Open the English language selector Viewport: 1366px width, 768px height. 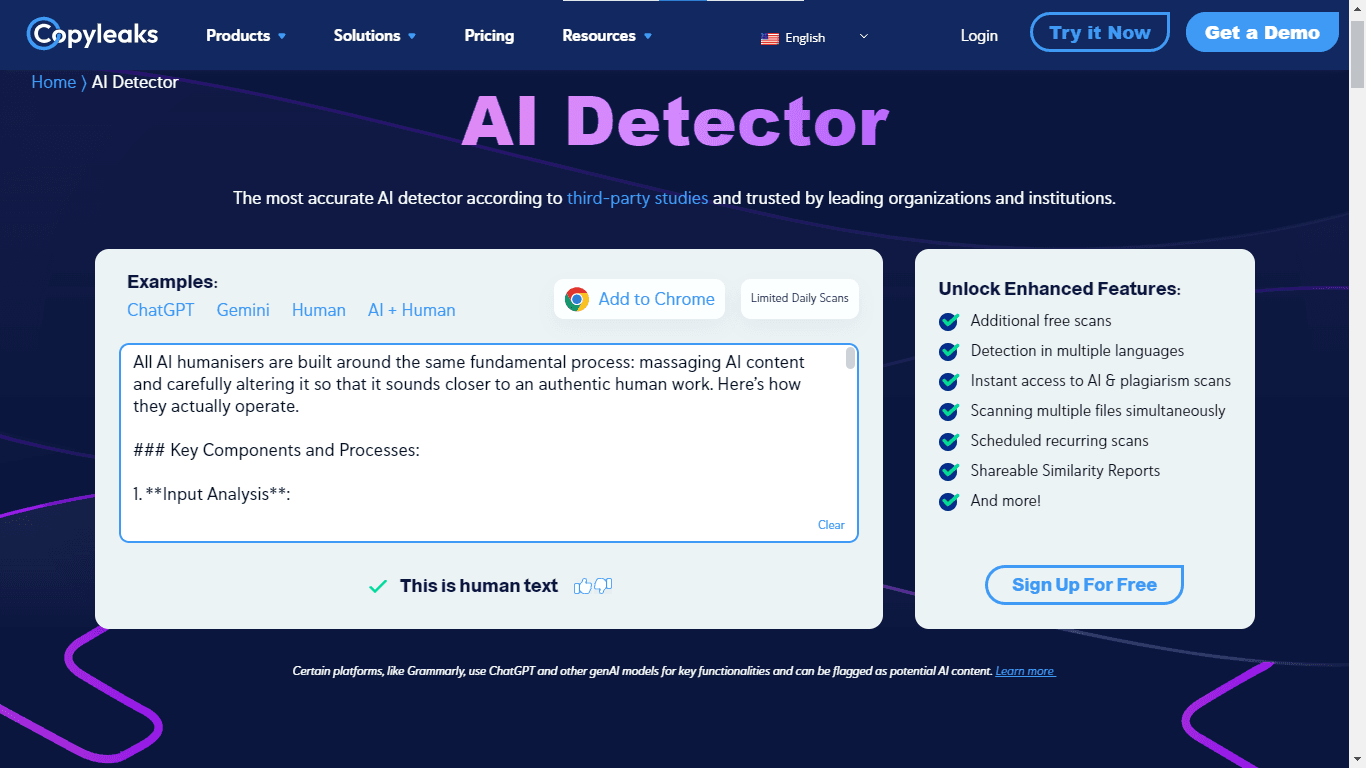tap(815, 38)
